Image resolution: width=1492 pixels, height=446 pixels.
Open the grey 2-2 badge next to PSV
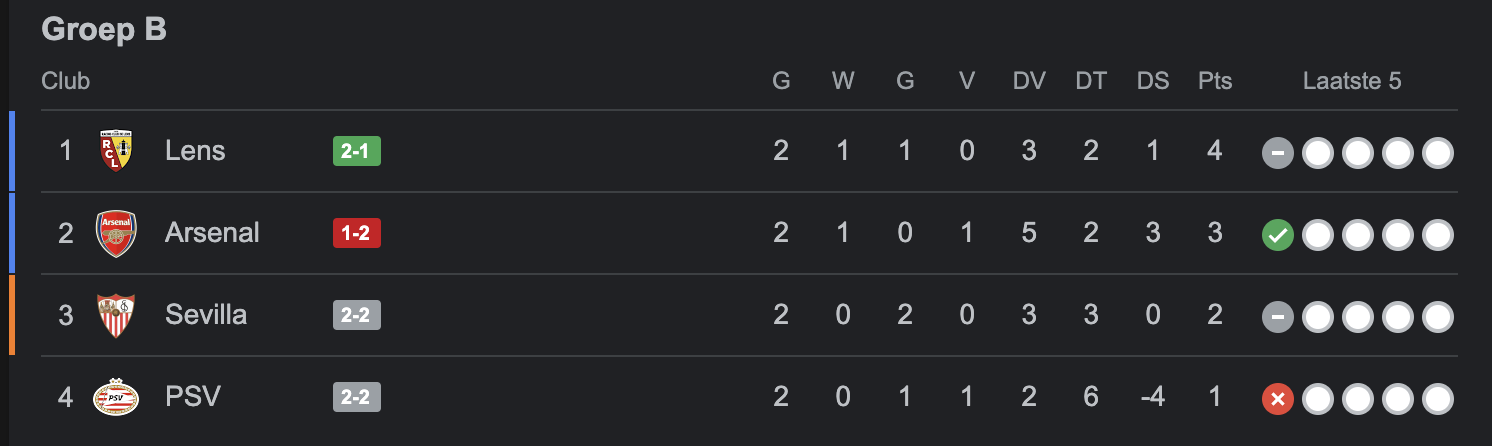[357, 397]
